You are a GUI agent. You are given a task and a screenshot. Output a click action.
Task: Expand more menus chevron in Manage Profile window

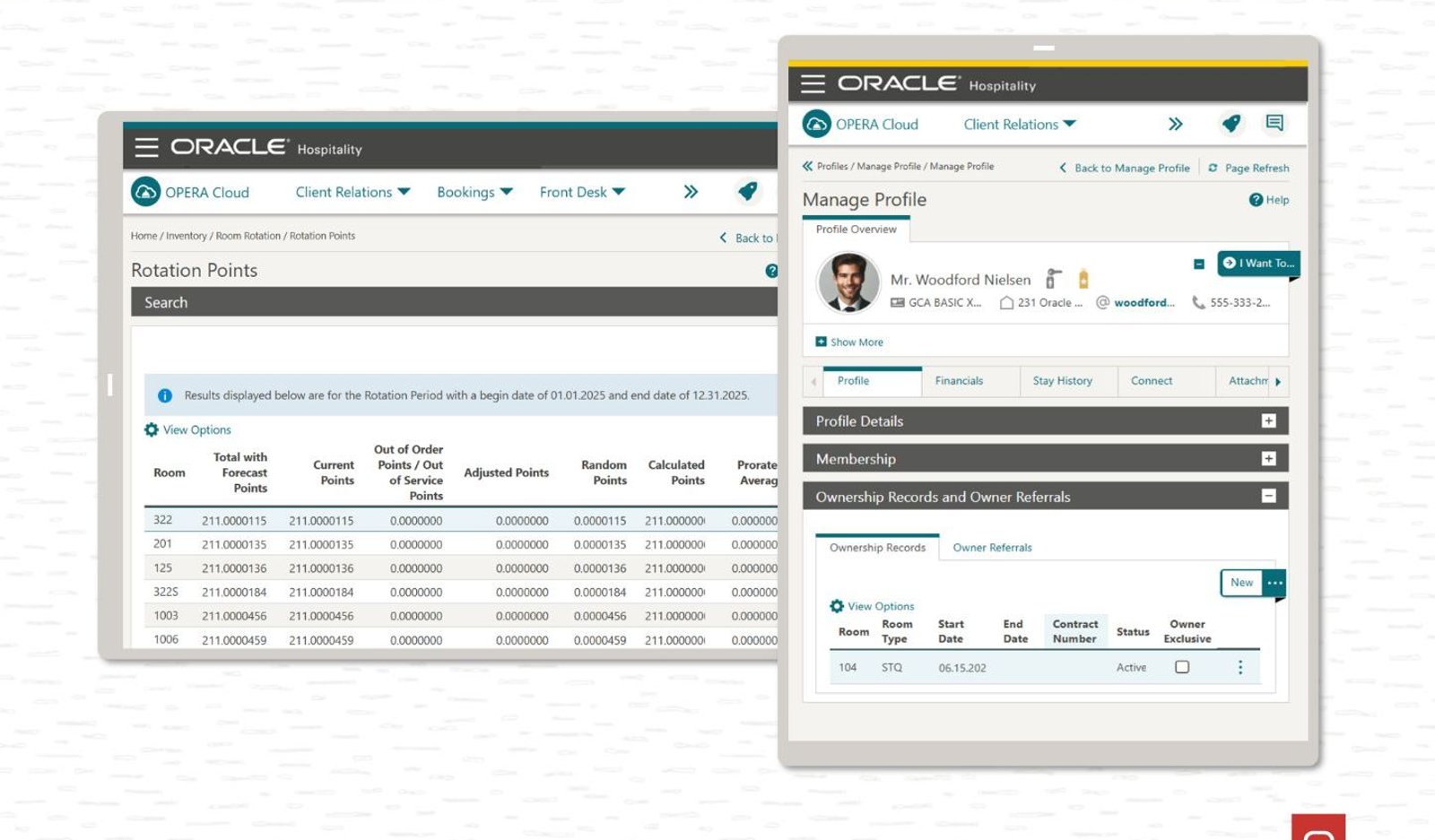click(x=1175, y=124)
